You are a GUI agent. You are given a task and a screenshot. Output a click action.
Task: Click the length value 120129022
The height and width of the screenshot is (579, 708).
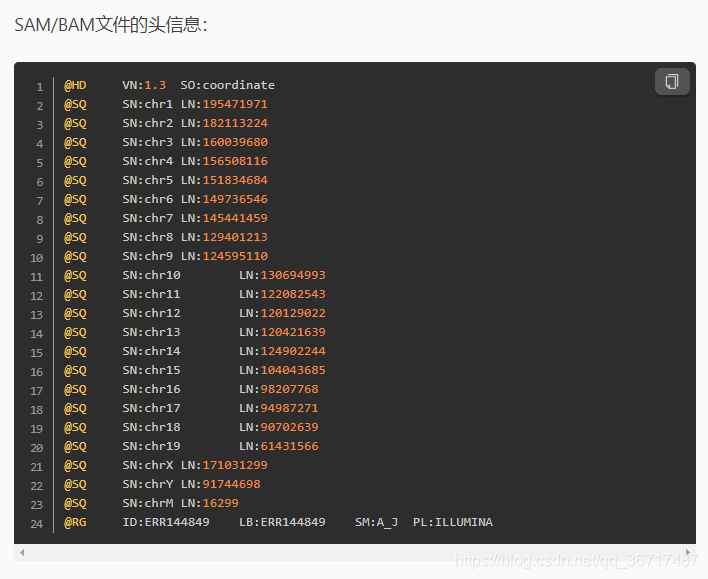click(293, 313)
